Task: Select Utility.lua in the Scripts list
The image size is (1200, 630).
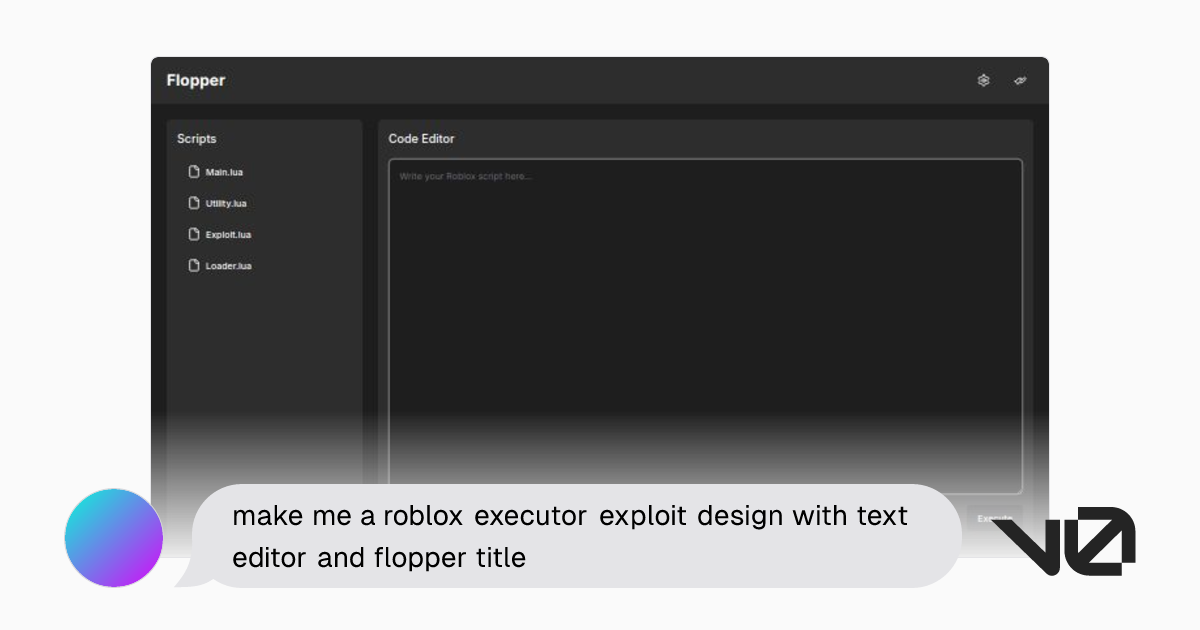Action: point(226,204)
